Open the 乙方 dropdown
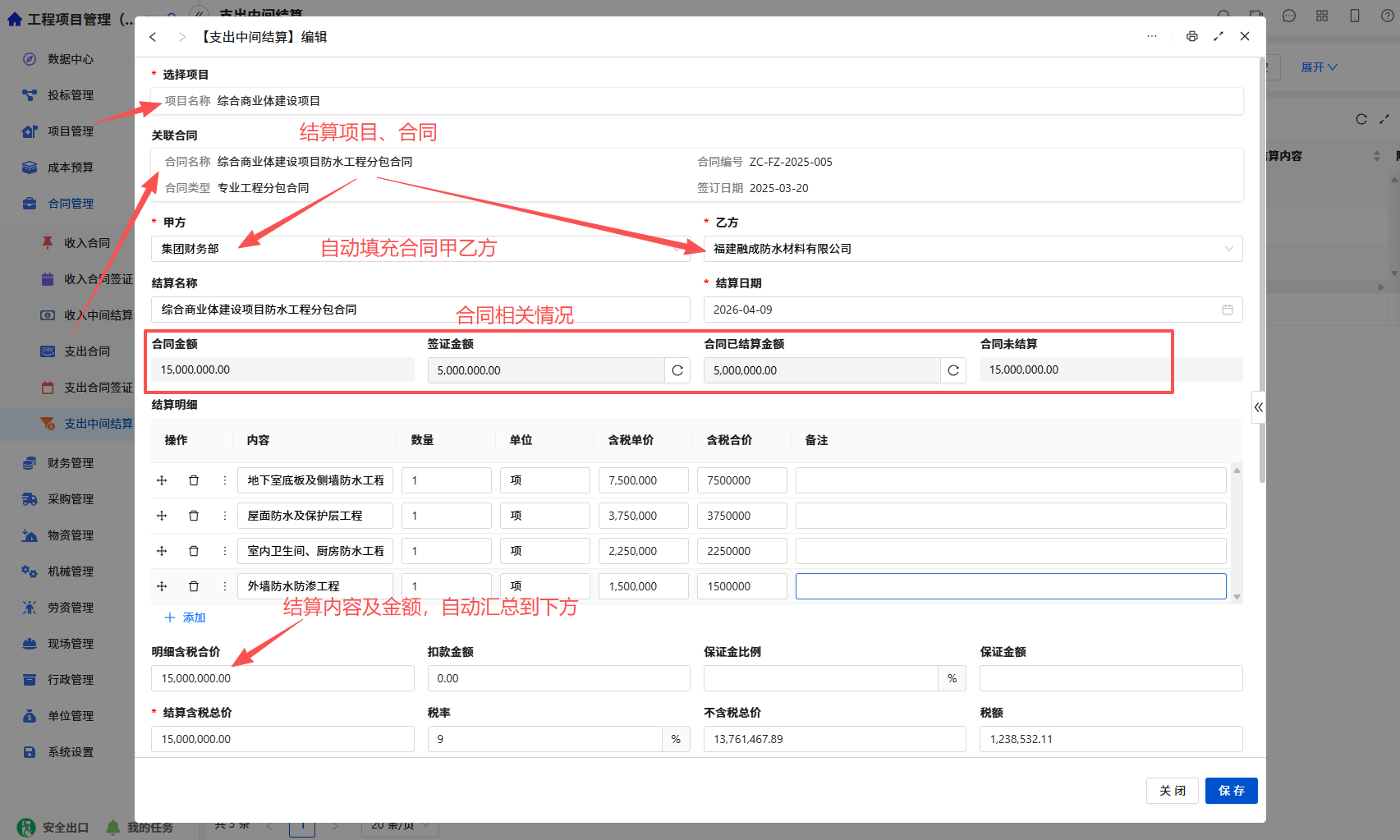Screen dimensions: 1400x840 pos(973,249)
